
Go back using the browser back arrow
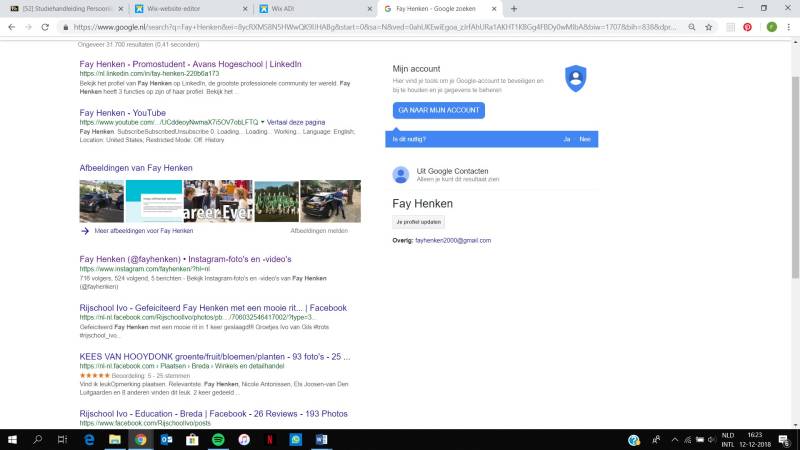(x=12, y=27)
